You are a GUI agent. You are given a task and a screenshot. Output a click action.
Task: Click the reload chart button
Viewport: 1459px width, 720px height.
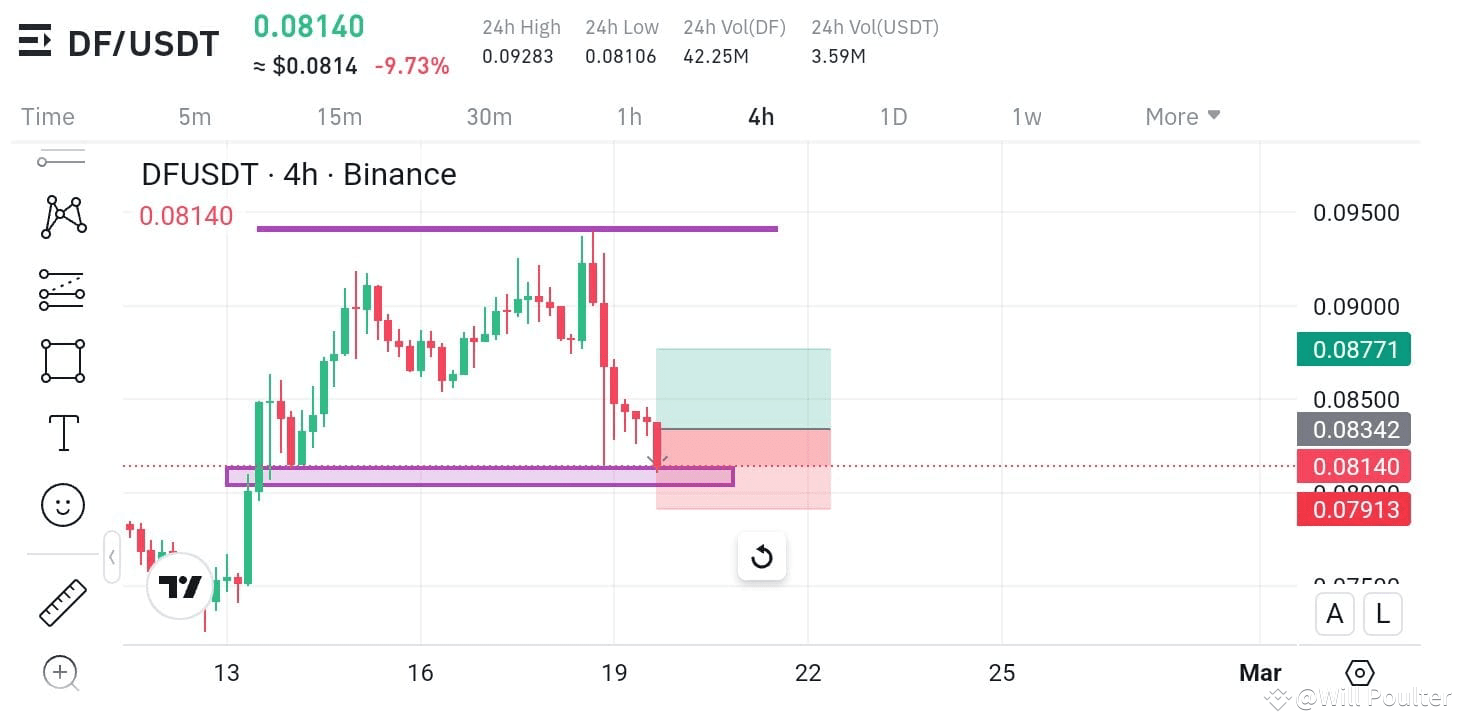pos(761,556)
